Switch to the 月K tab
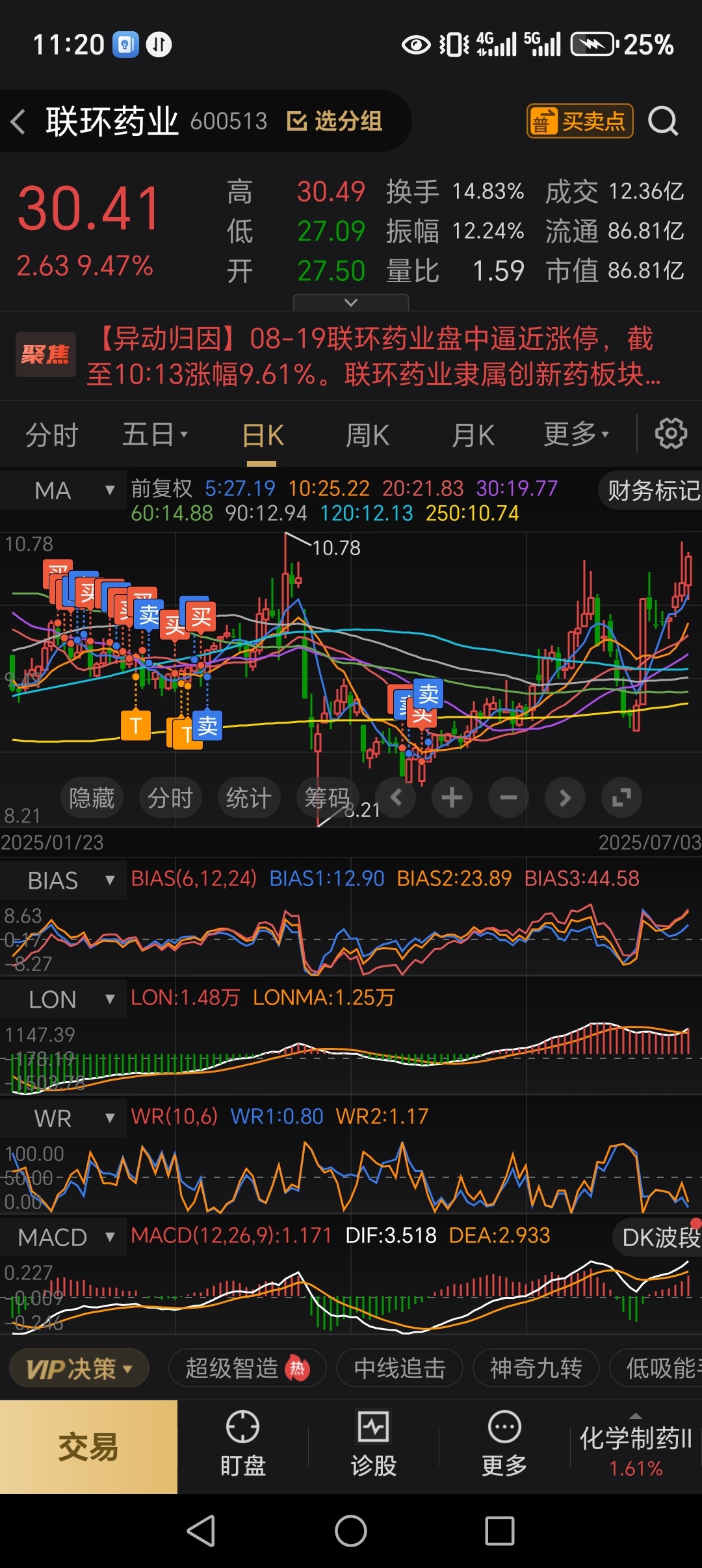702x1568 pixels. 473,436
